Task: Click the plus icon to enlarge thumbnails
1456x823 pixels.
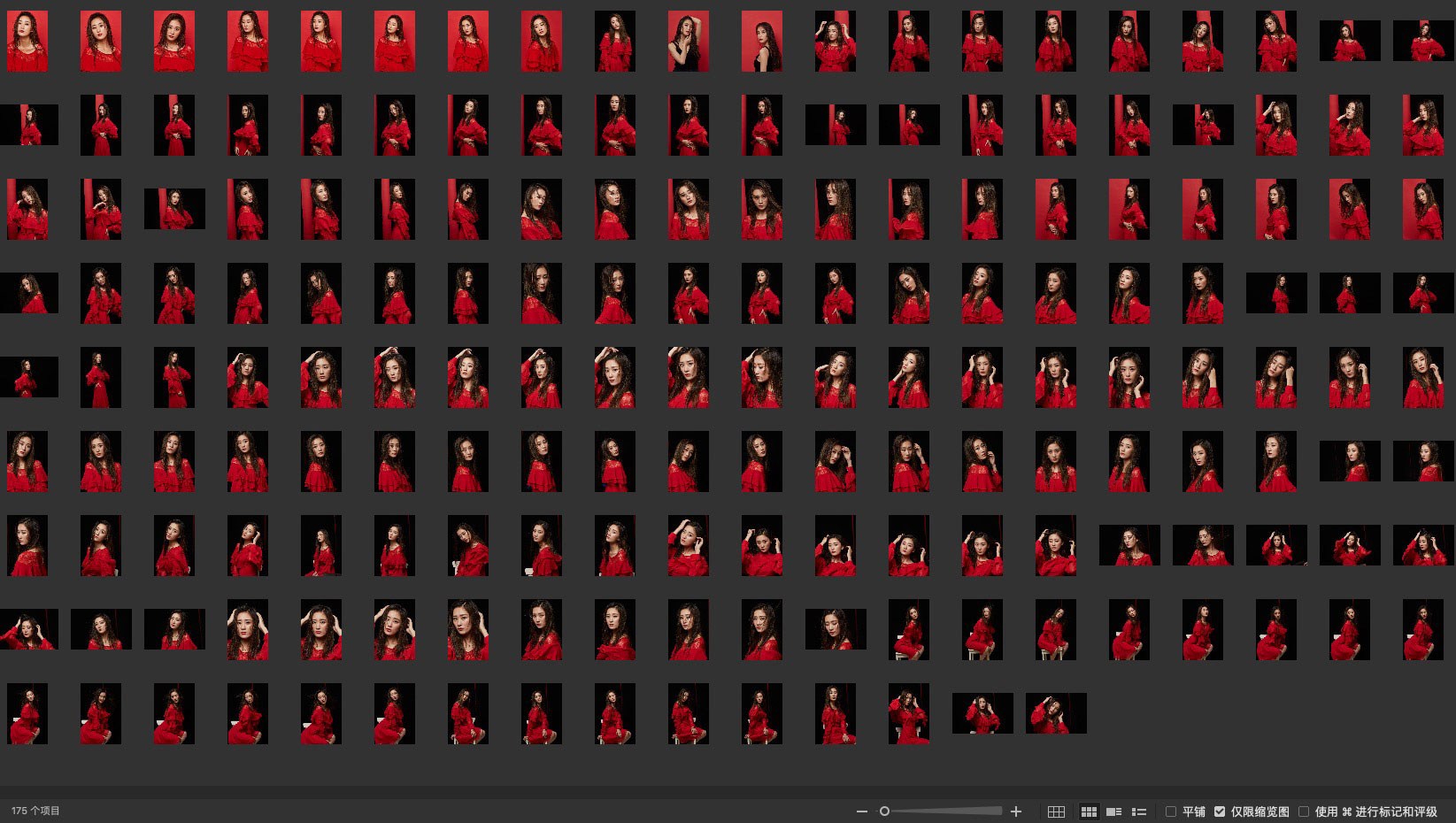Action: (1016, 811)
